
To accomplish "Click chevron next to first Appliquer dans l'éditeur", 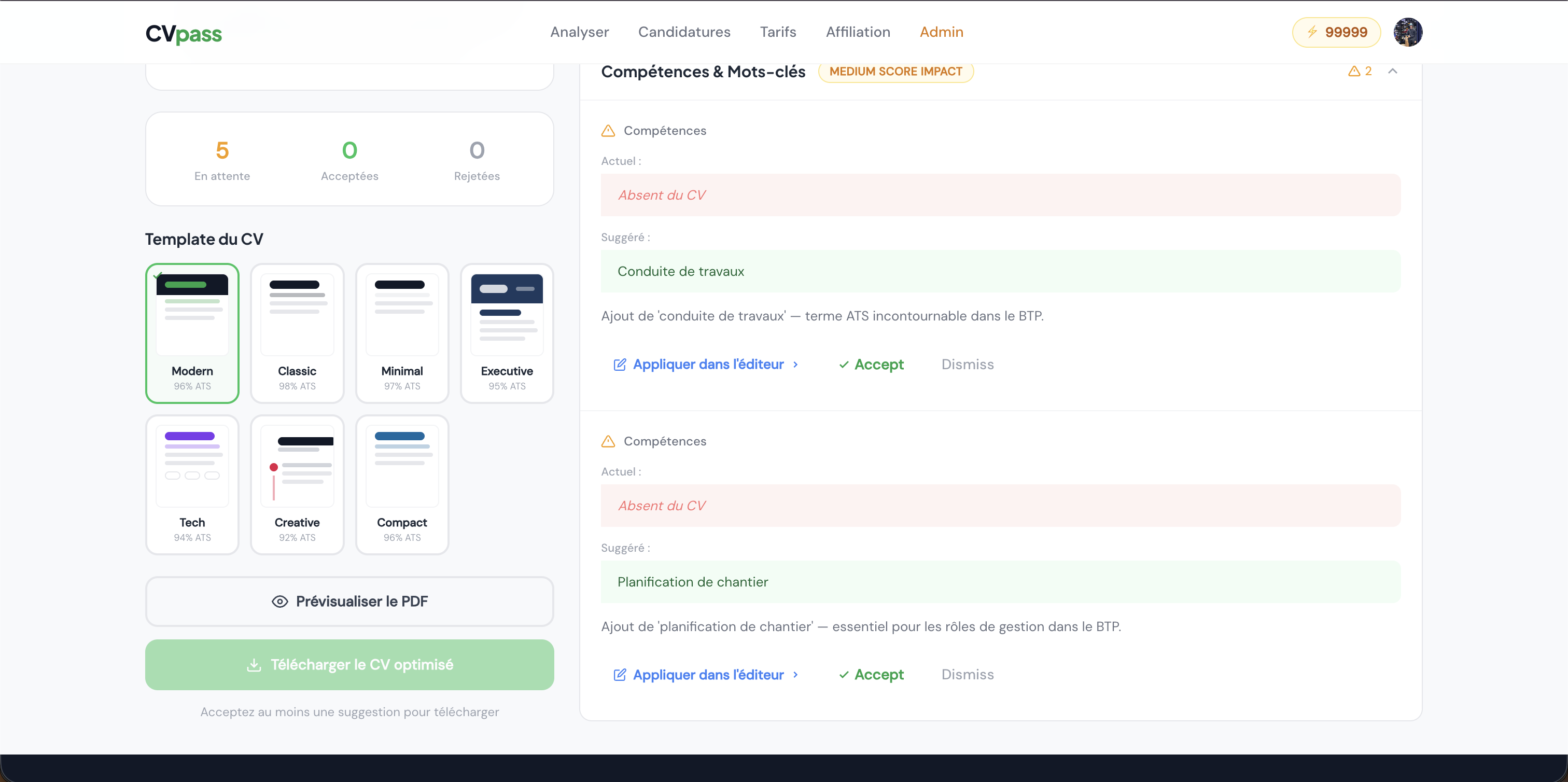I will click(795, 365).
